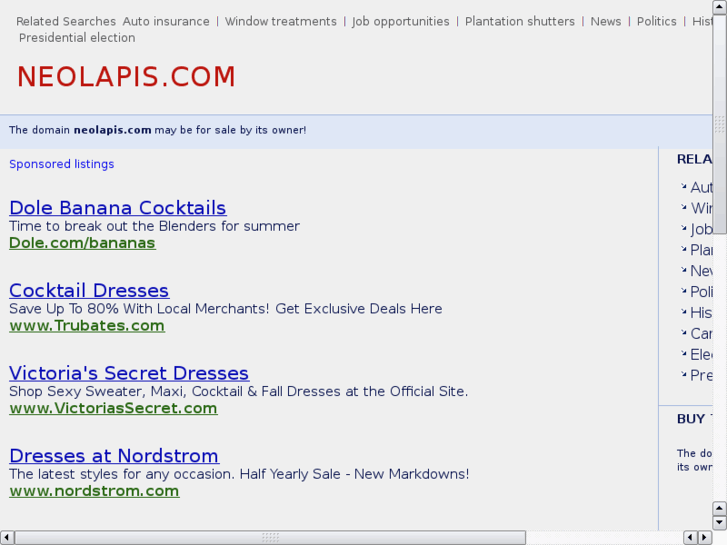This screenshot has width=727, height=545.
Task: Open the sidebar link starting with 'Wir'
Action: click(x=701, y=208)
